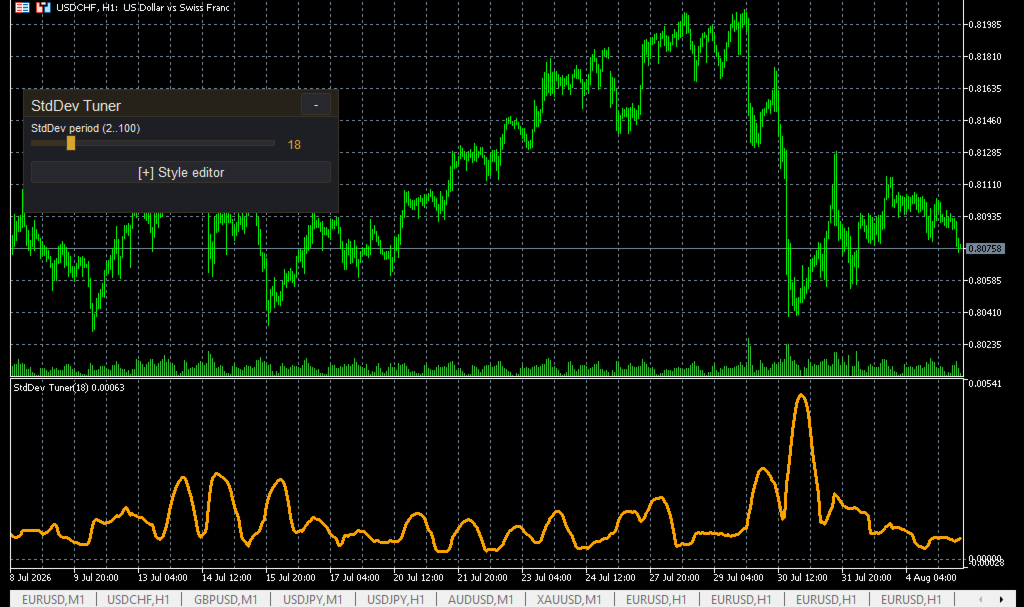Click the StdDev Tuner panel title
This screenshot has height=607, width=1024.
76,106
